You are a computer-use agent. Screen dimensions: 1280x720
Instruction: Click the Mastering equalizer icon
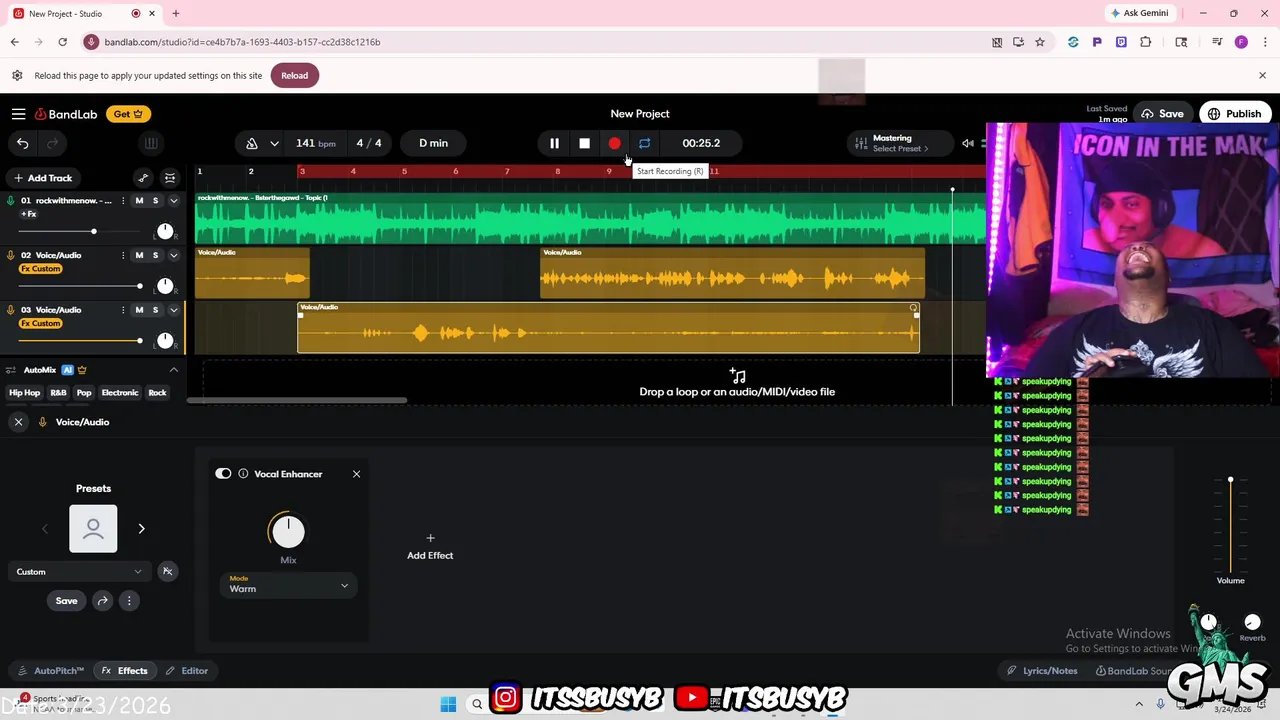(861, 143)
